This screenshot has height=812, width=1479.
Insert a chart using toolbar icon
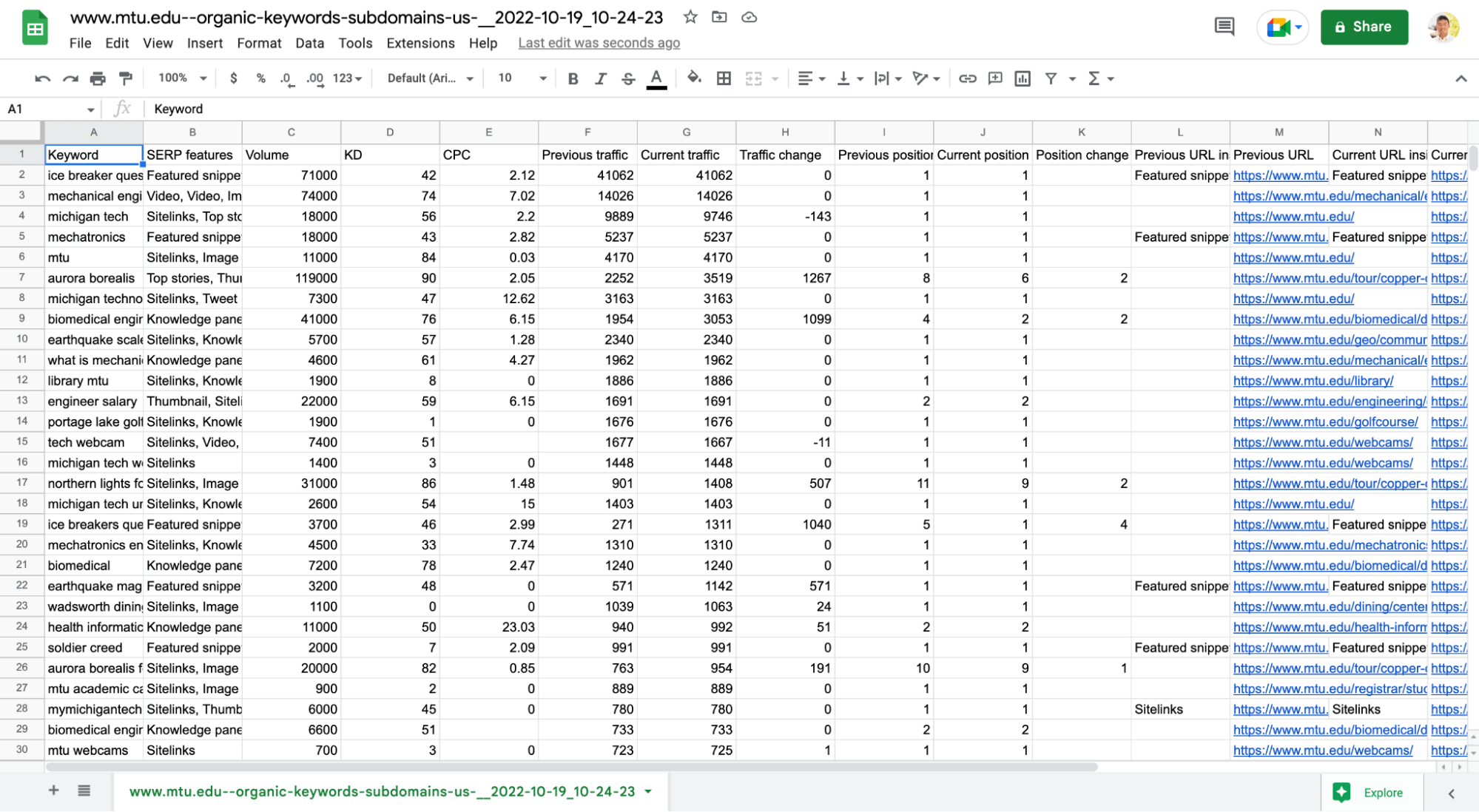1023,78
